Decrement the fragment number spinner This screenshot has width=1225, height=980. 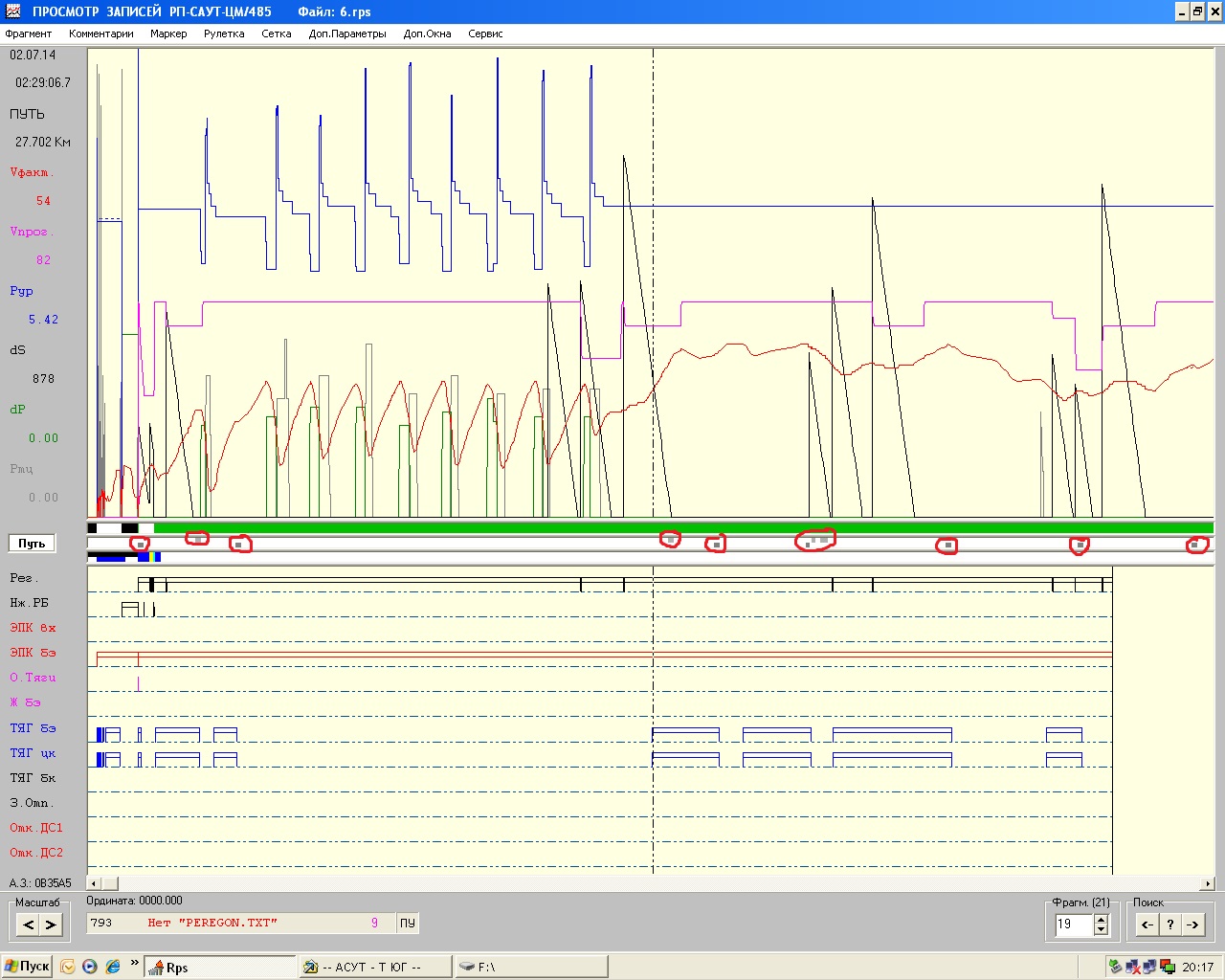(x=1101, y=929)
